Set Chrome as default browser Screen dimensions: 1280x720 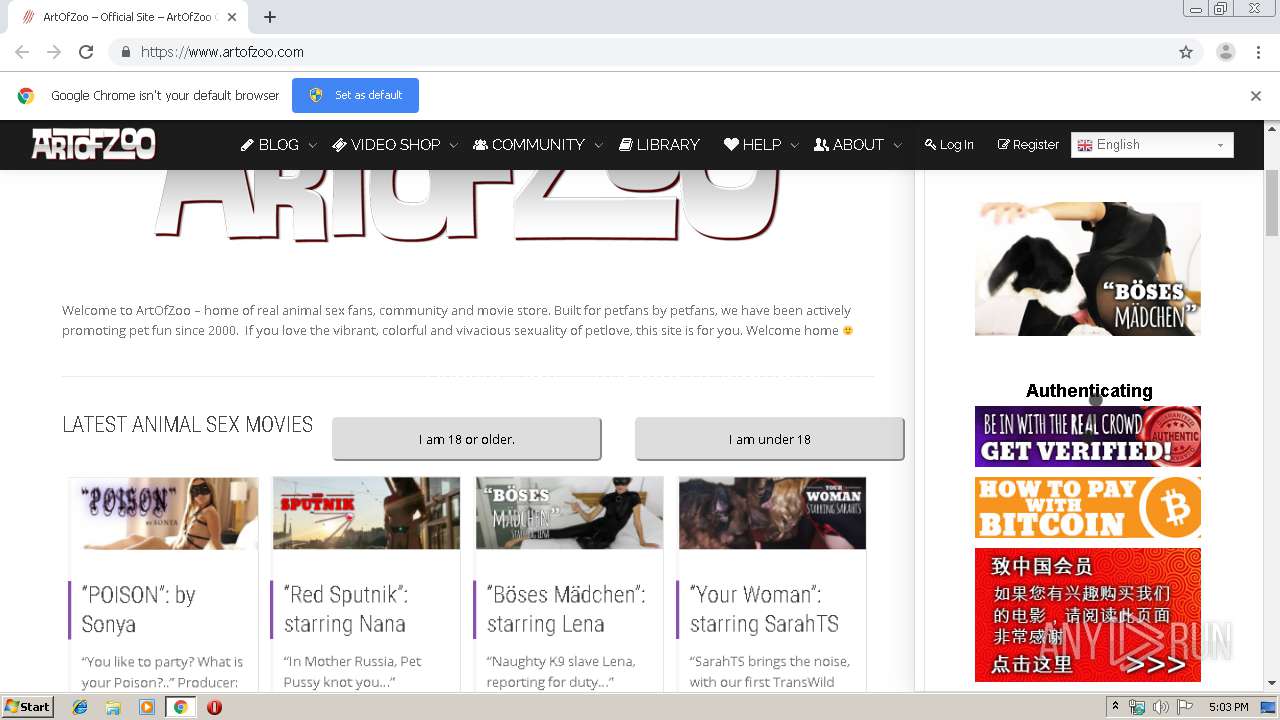pos(355,95)
